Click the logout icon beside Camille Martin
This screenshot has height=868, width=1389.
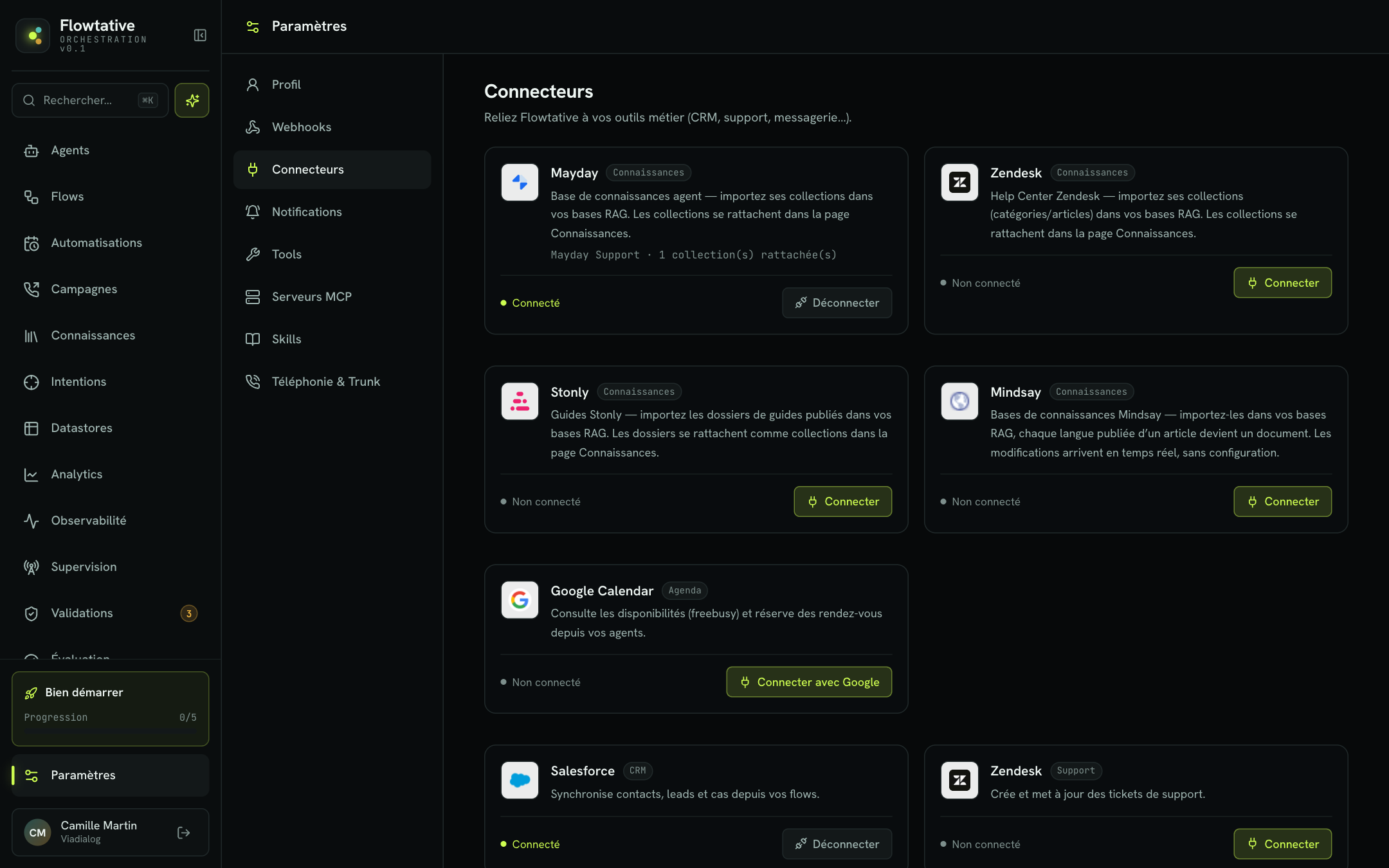click(x=183, y=833)
